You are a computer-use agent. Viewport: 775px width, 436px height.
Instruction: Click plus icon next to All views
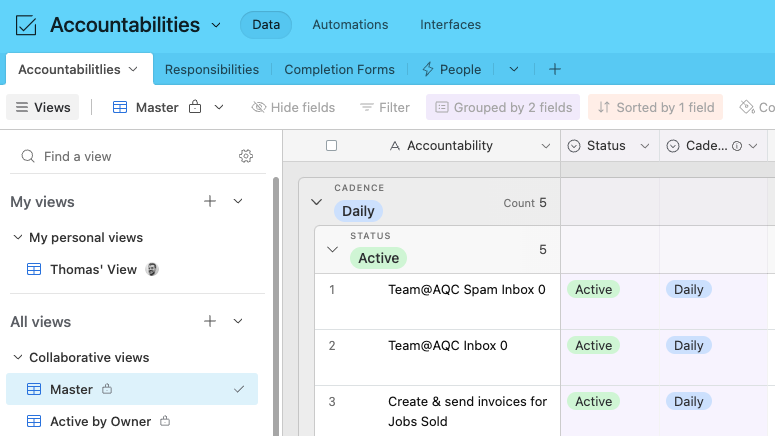click(x=210, y=321)
